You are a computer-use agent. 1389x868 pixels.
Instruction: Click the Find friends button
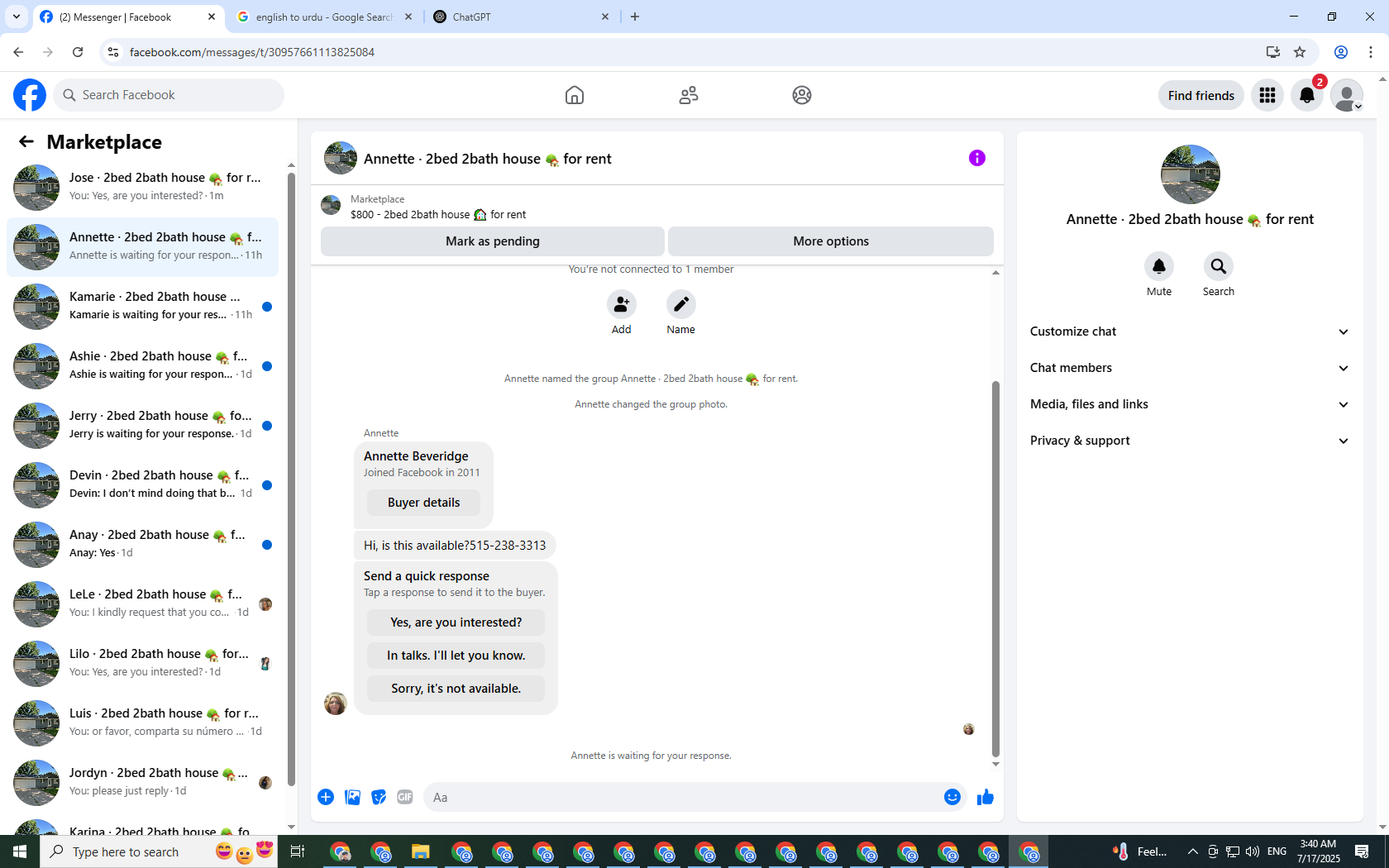(1200, 95)
